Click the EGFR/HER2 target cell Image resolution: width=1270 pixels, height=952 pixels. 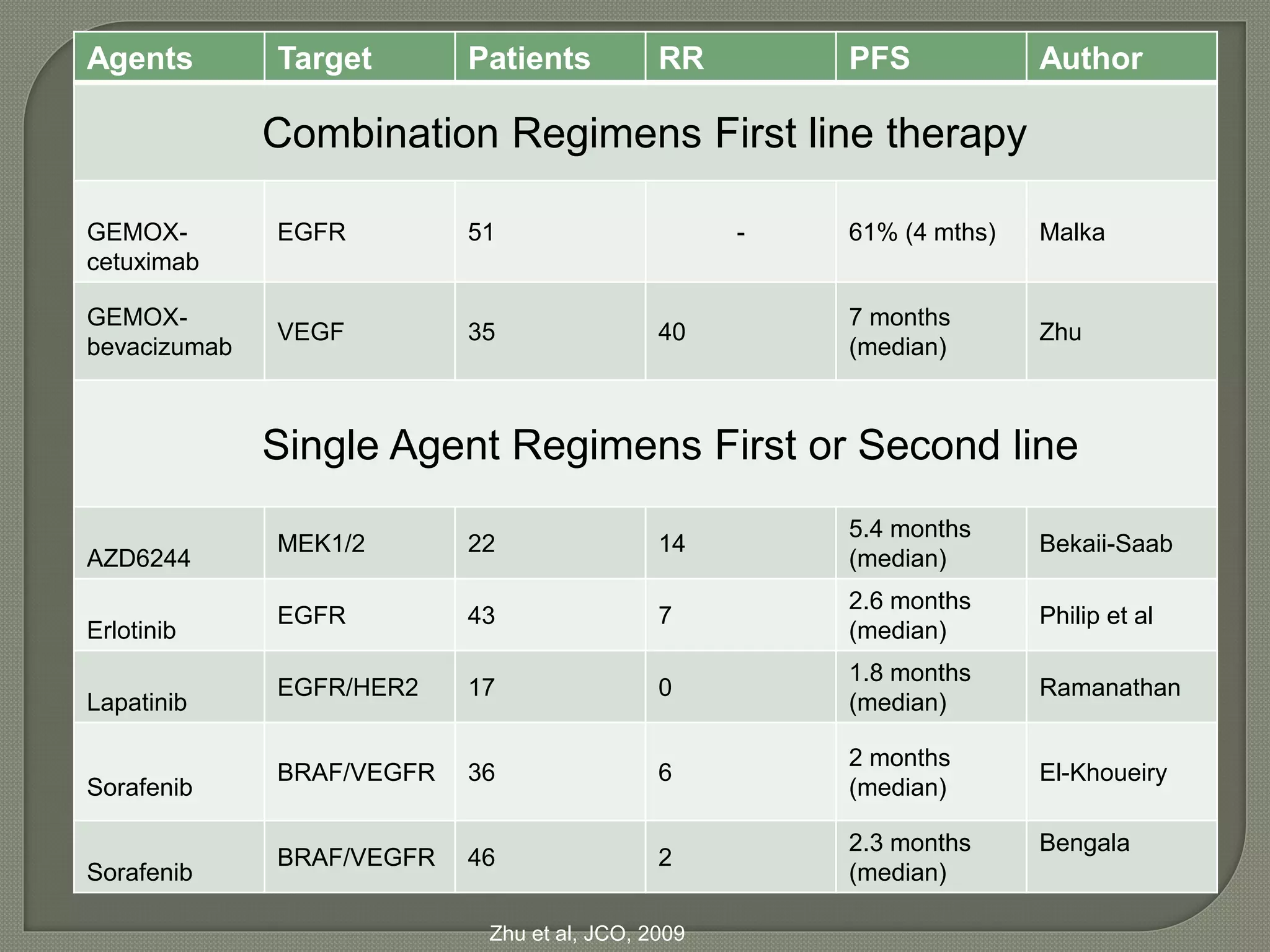click(360, 687)
